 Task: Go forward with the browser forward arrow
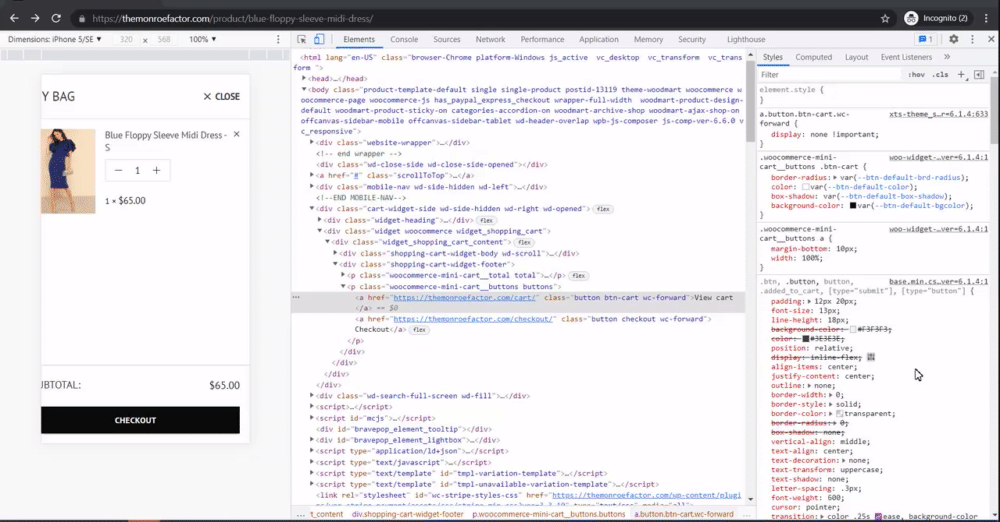click(x=35, y=19)
